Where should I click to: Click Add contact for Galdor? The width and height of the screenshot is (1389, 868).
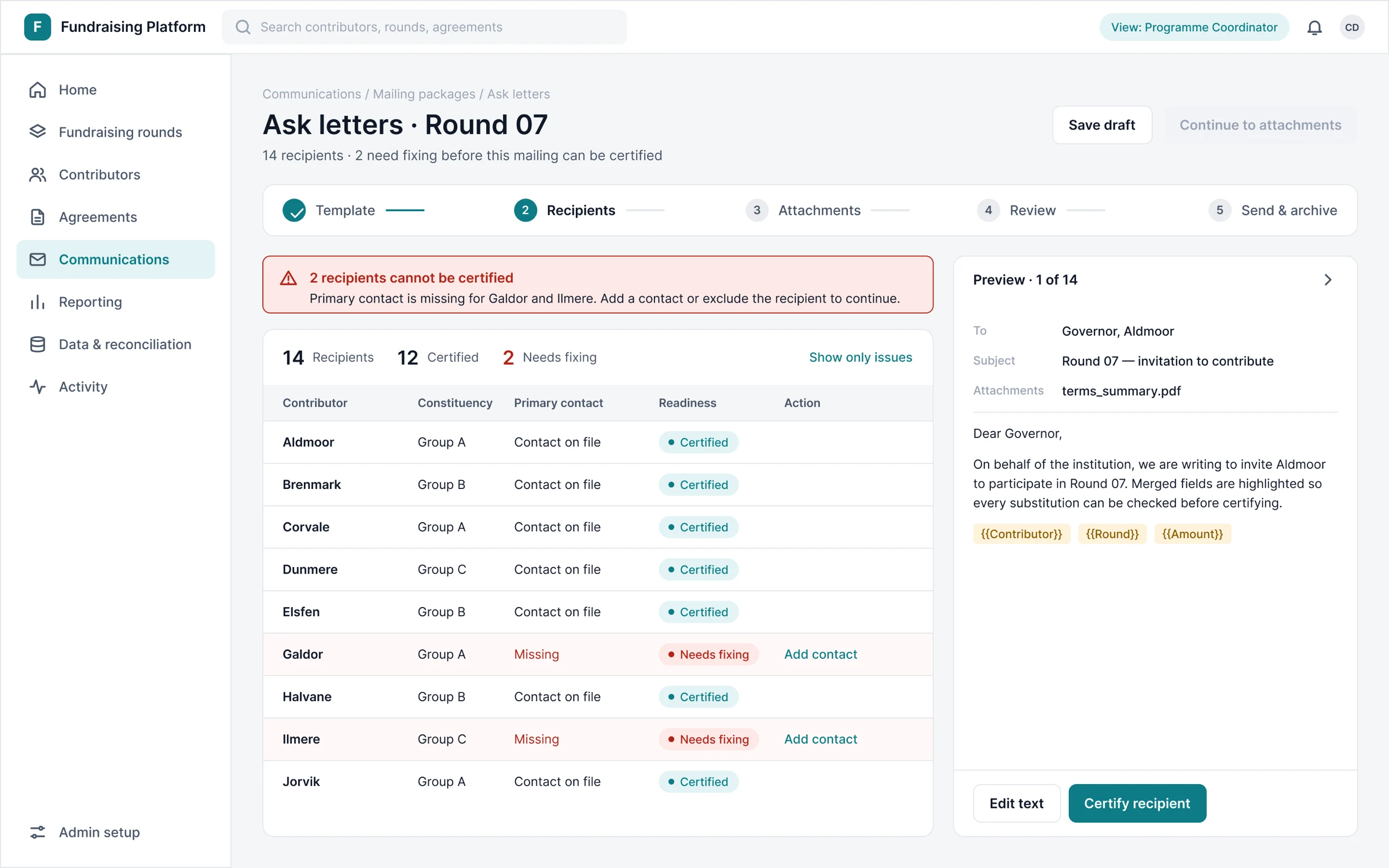point(820,654)
